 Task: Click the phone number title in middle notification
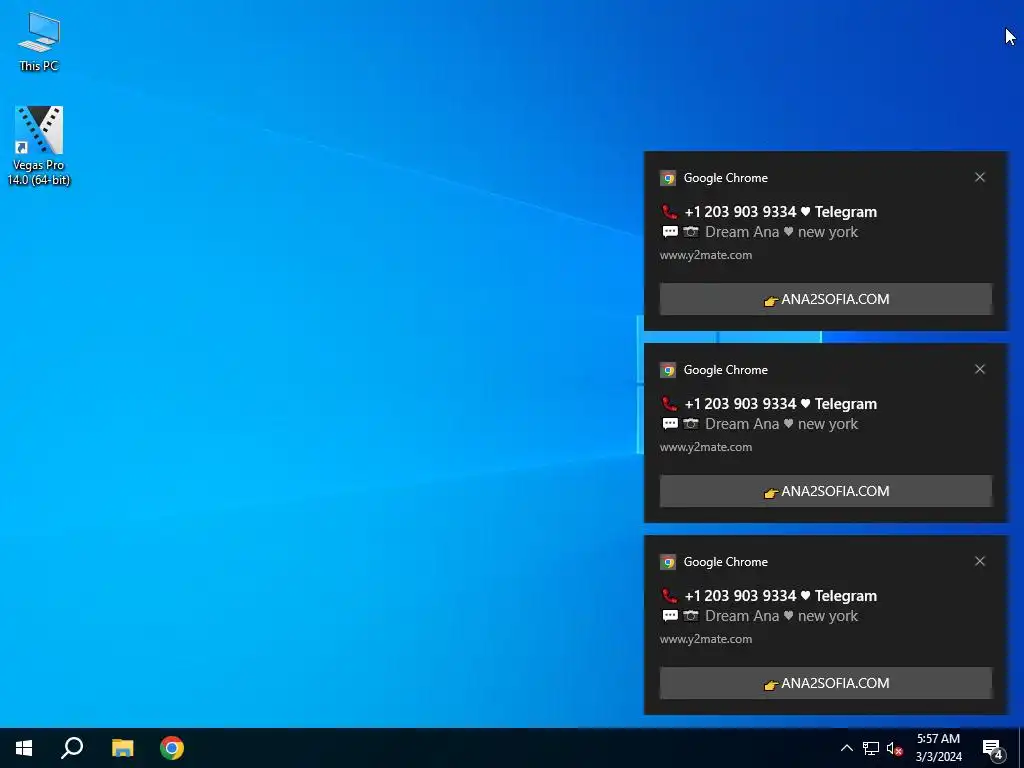point(780,404)
